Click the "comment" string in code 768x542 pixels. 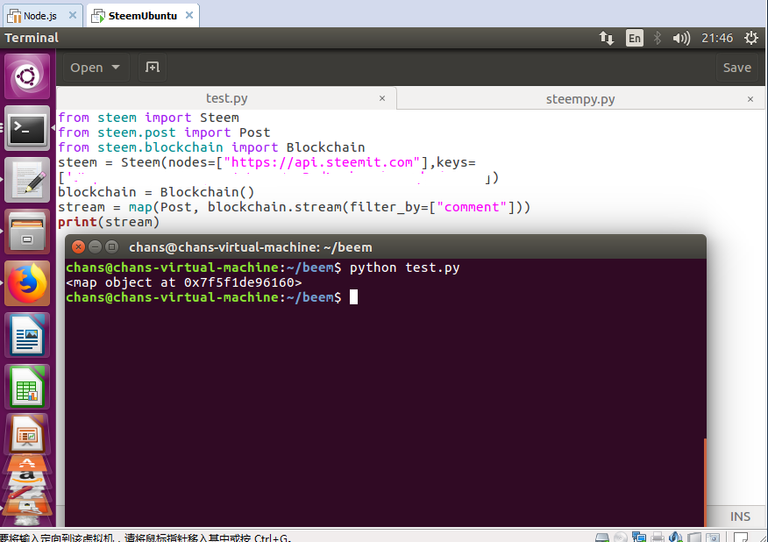[471, 207]
